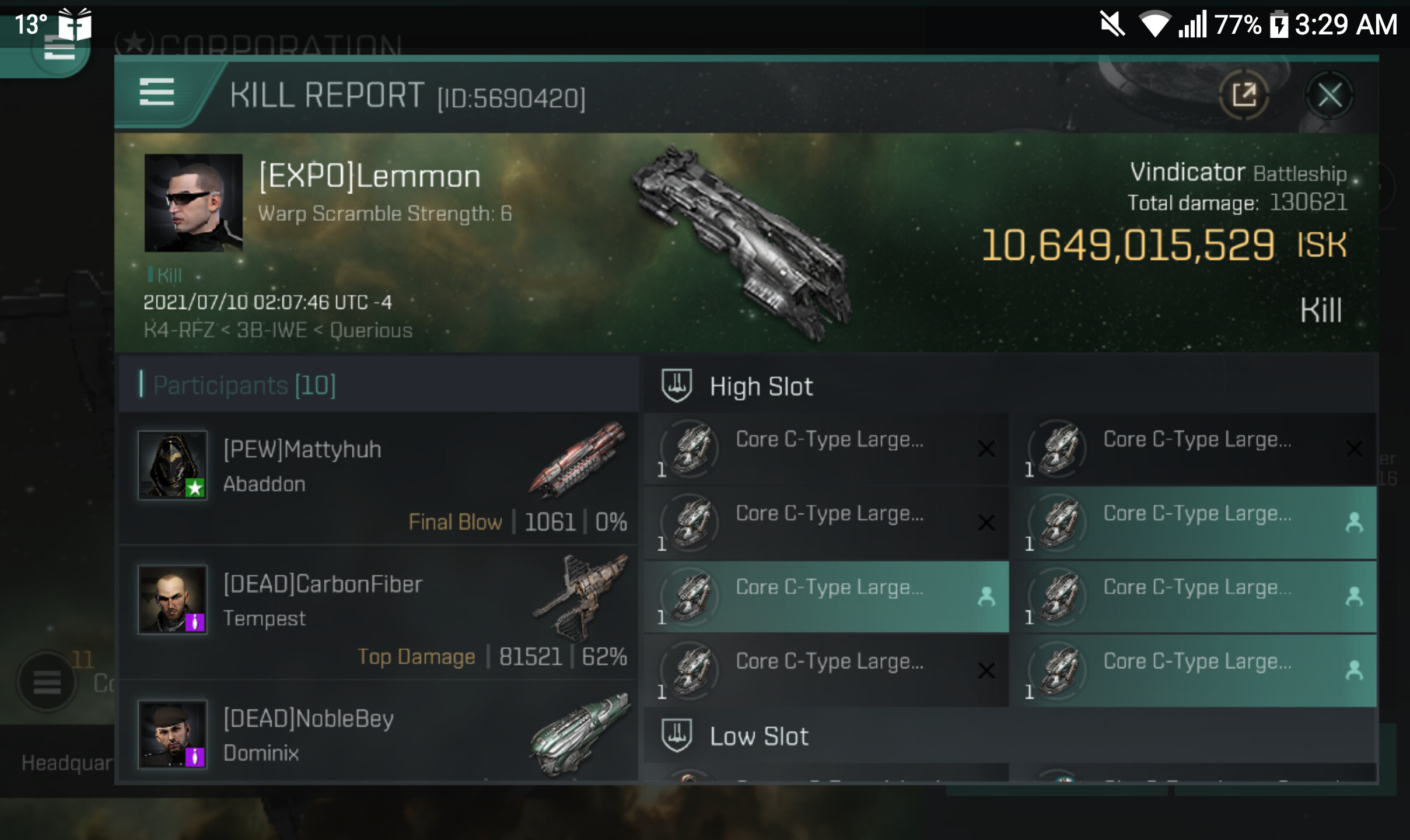Viewport: 1410px width, 840px height.
Task: Tap the first destroyed Core C-Type Large module
Action: [826, 449]
